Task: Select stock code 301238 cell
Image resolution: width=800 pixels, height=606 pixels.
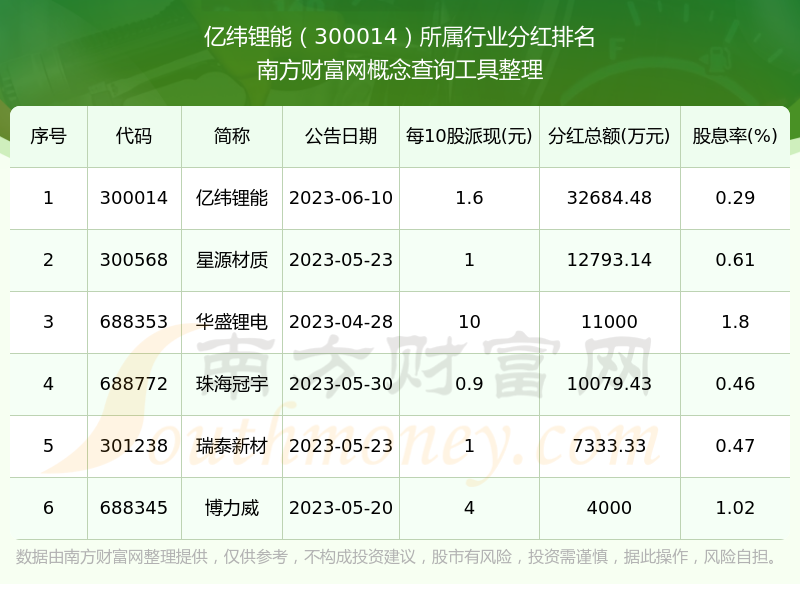Action: (134, 446)
